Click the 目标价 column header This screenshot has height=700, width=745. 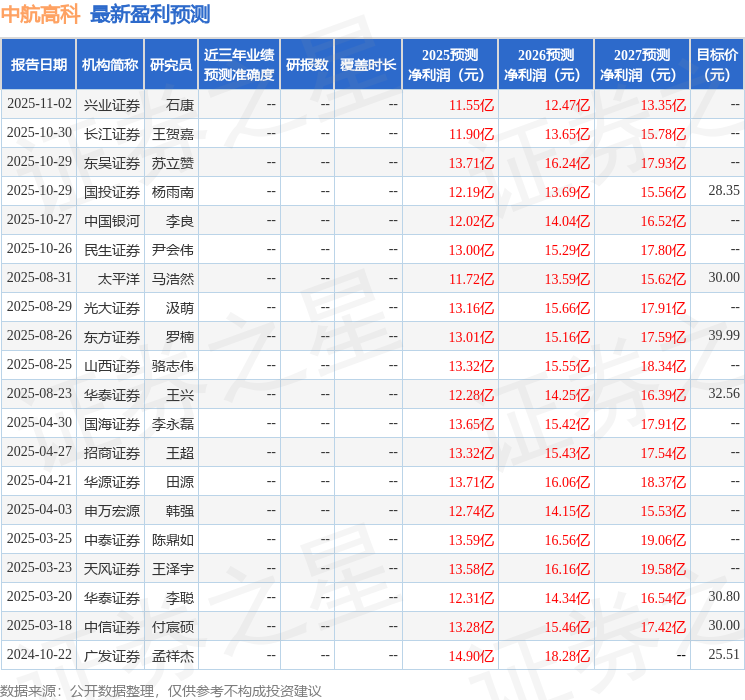click(x=717, y=65)
